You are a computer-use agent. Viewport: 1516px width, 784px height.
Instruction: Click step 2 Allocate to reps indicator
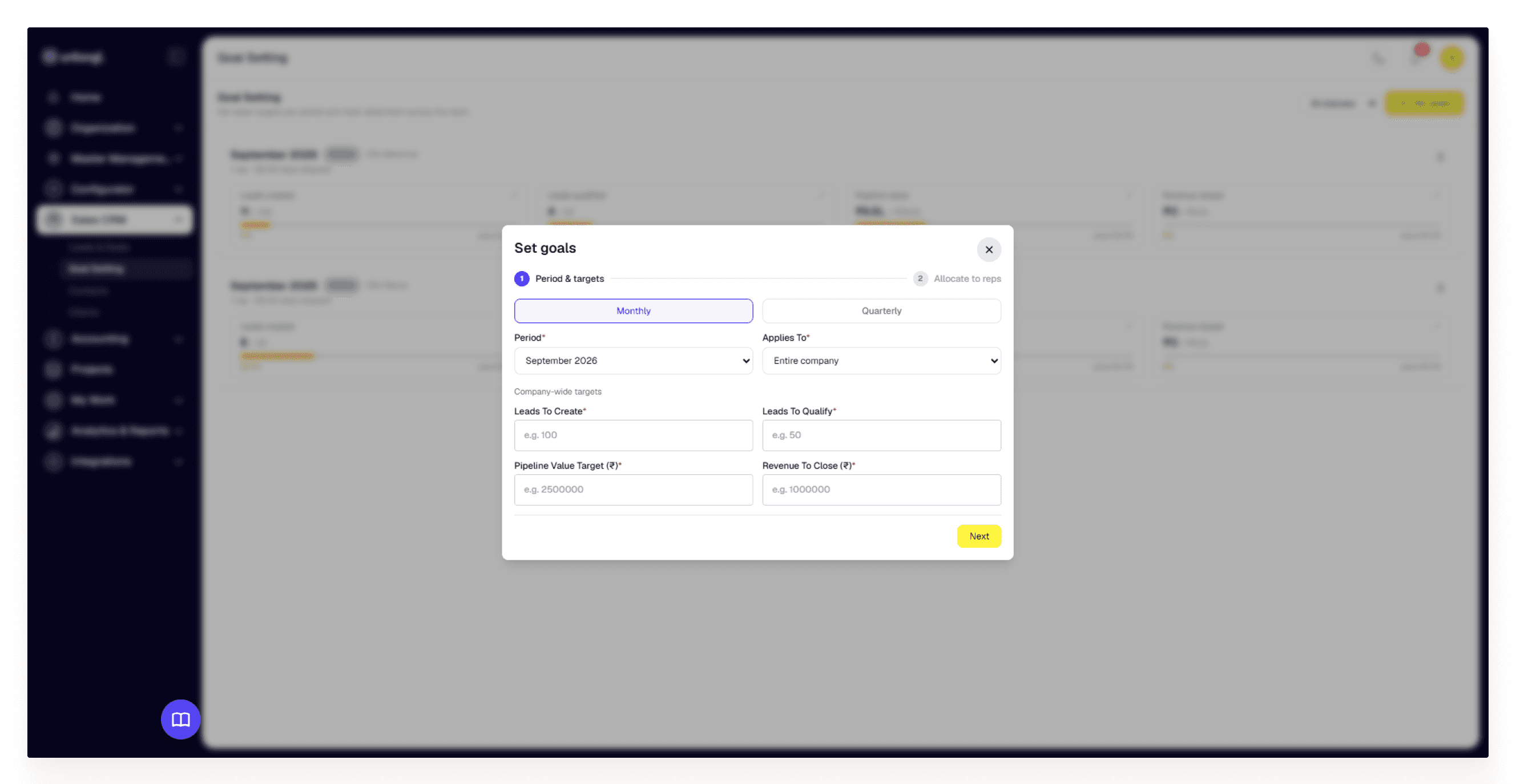click(957, 279)
